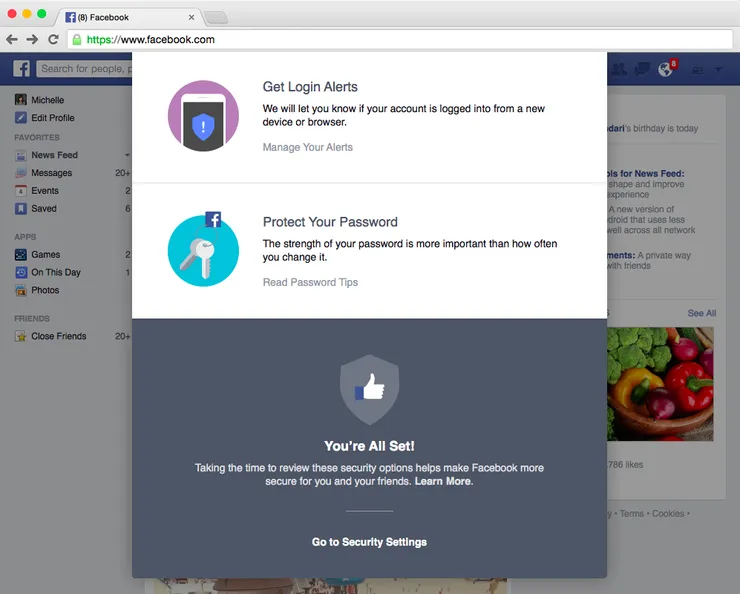
Task: Click the Events calendar icon
Action: pyautogui.click(x=20, y=191)
